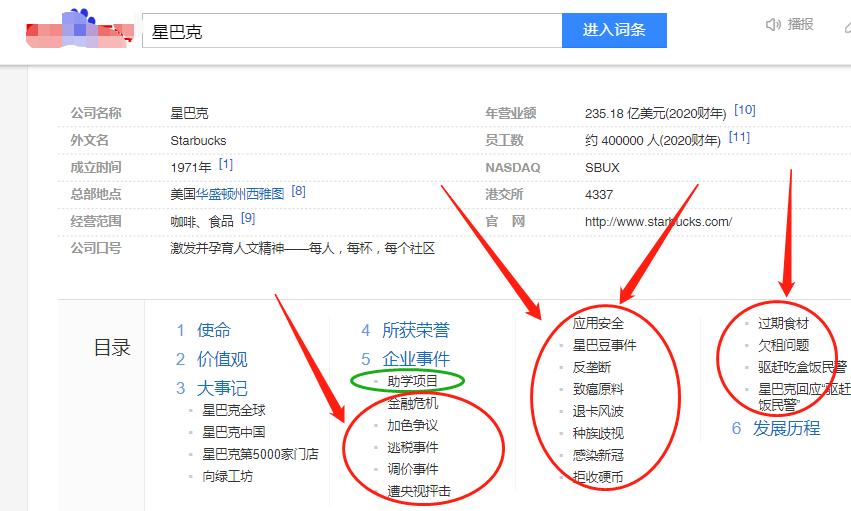This screenshot has width=851, height=511.
Task: Open the 加色争议 subsection
Action: [x=412, y=425]
